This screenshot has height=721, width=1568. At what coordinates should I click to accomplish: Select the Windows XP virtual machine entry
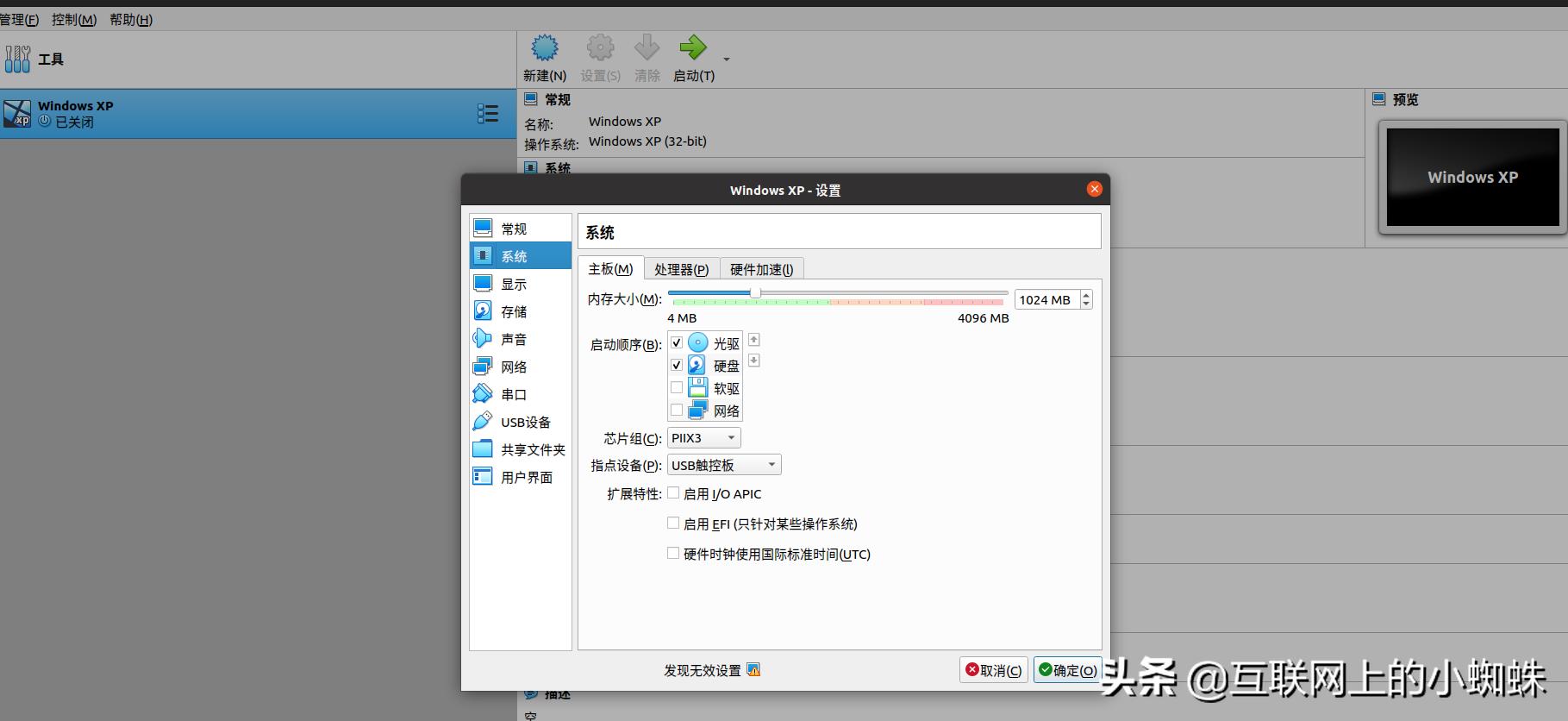(x=258, y=114)
